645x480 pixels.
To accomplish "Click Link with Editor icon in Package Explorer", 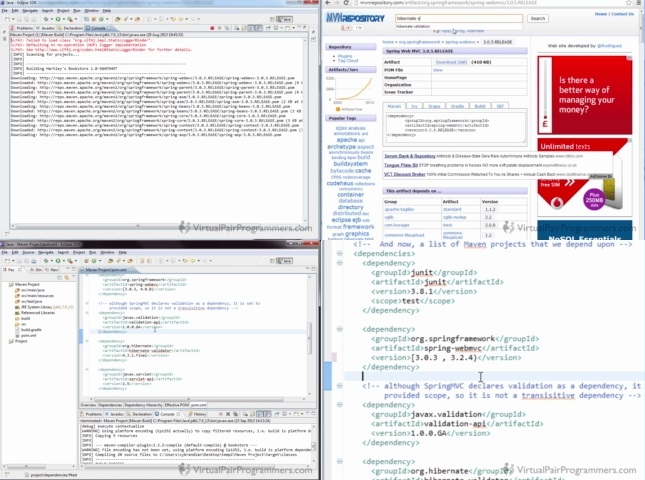I will [x=66, y=278].
